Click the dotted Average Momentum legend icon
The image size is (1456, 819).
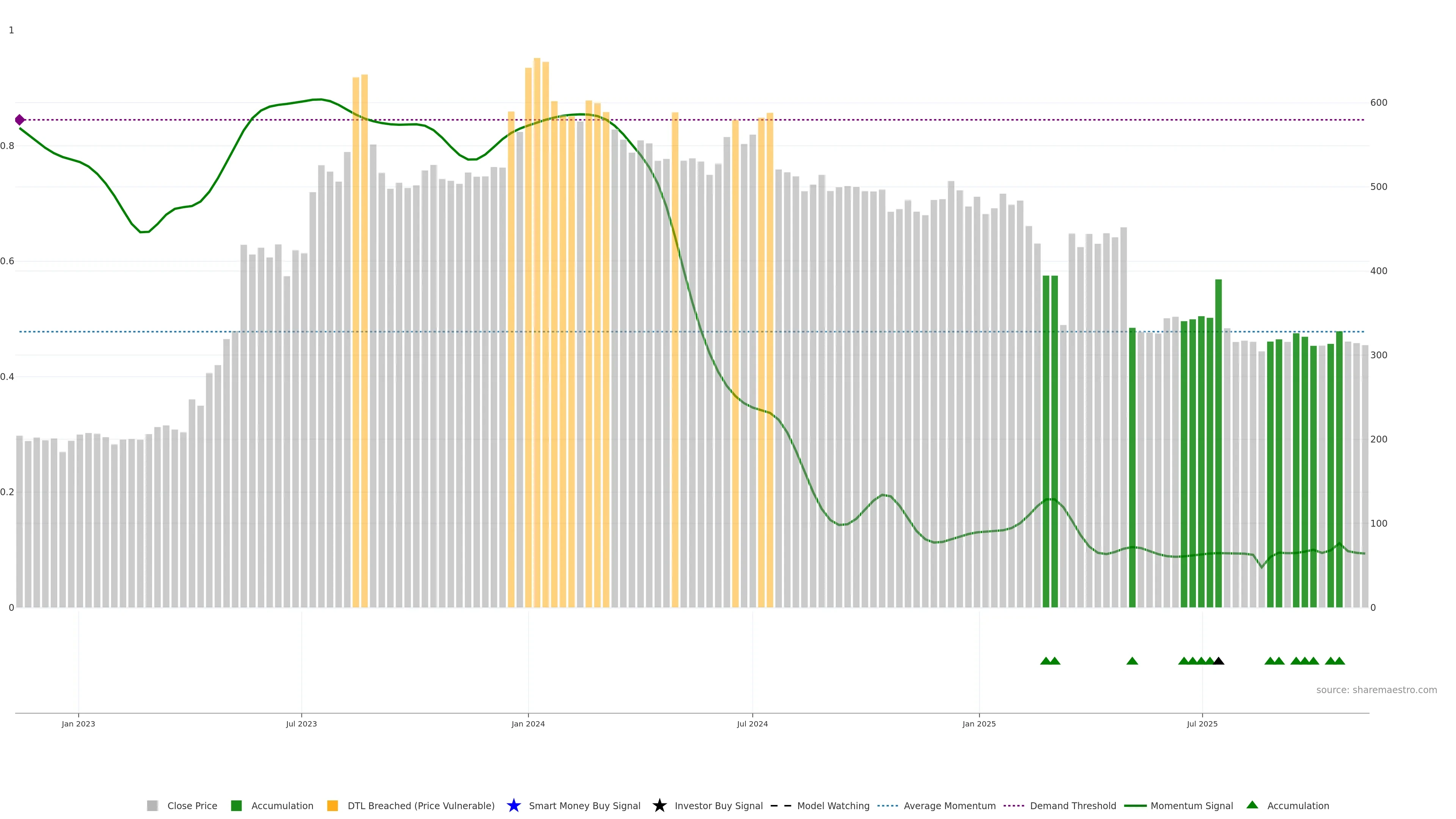887,805
